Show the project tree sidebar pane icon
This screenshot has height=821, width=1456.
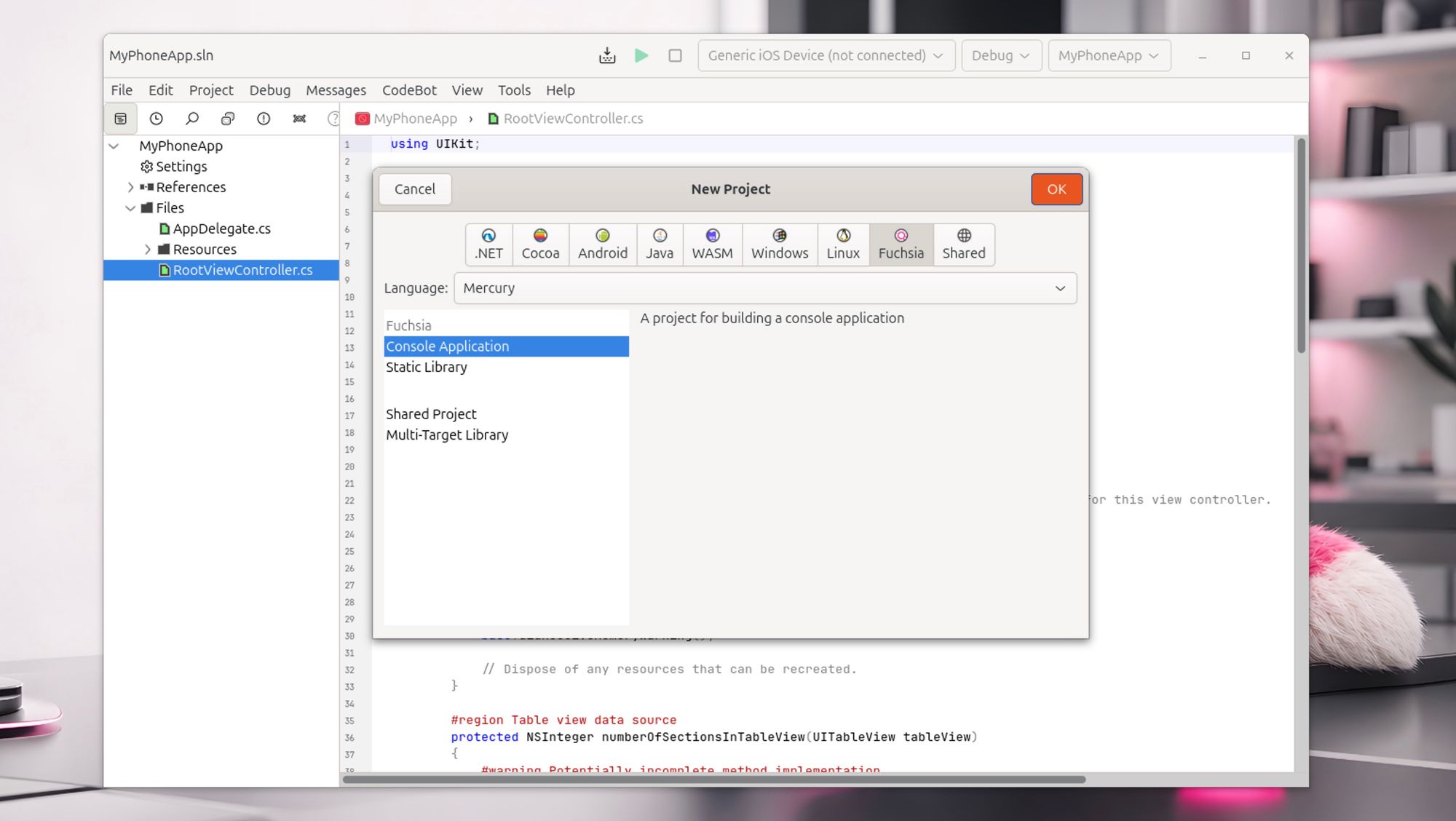click(x=121, y=119)
